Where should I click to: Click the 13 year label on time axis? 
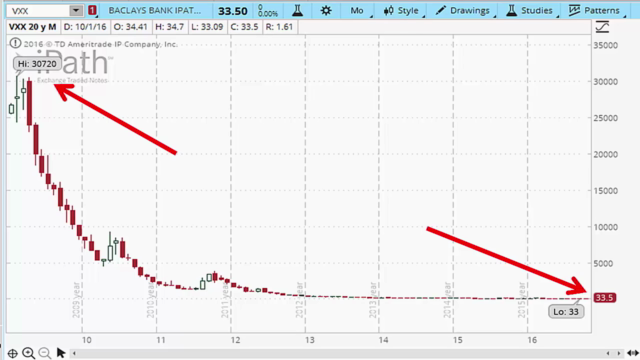[309, 340]
